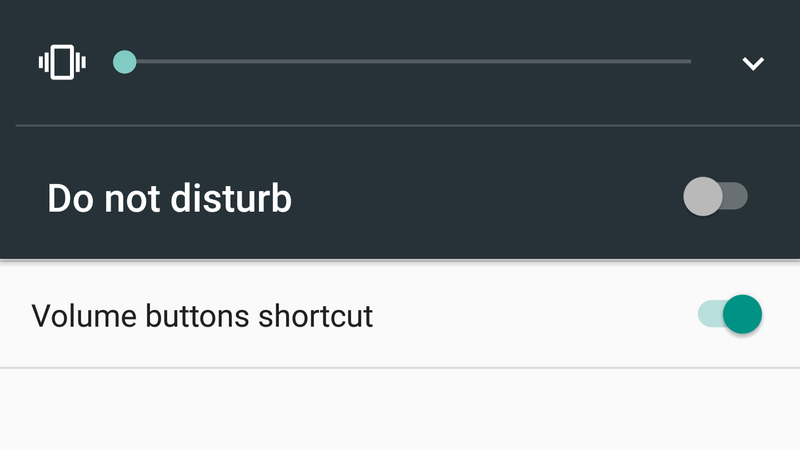Viewport: 800px width, 450px height.
Task: Select the Do not disturb label
Action: pos(169,198)
